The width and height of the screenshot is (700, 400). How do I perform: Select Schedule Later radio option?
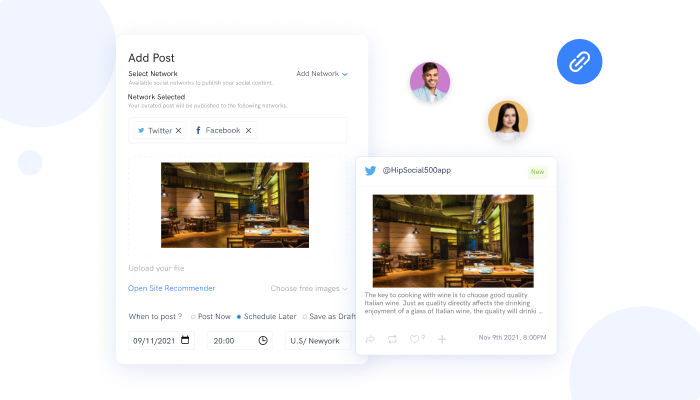coord(239,317)
